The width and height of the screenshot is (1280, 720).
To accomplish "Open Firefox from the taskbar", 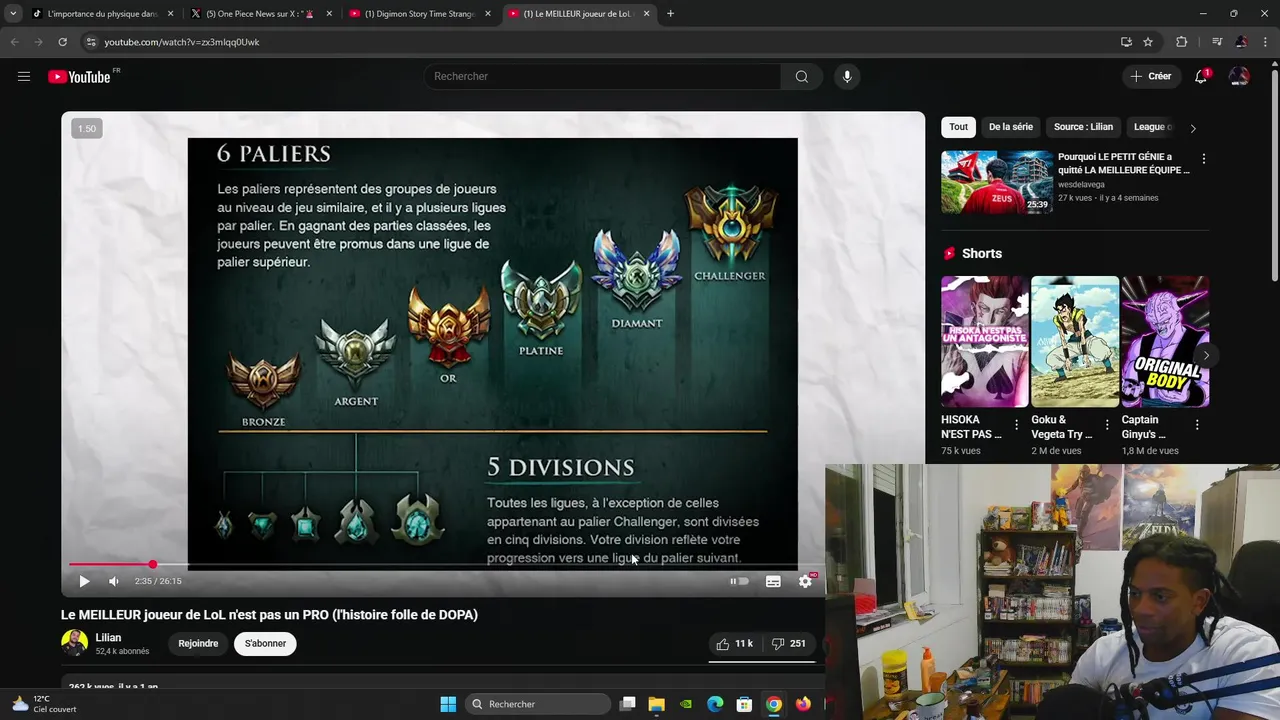I will (x=803, y=704).
